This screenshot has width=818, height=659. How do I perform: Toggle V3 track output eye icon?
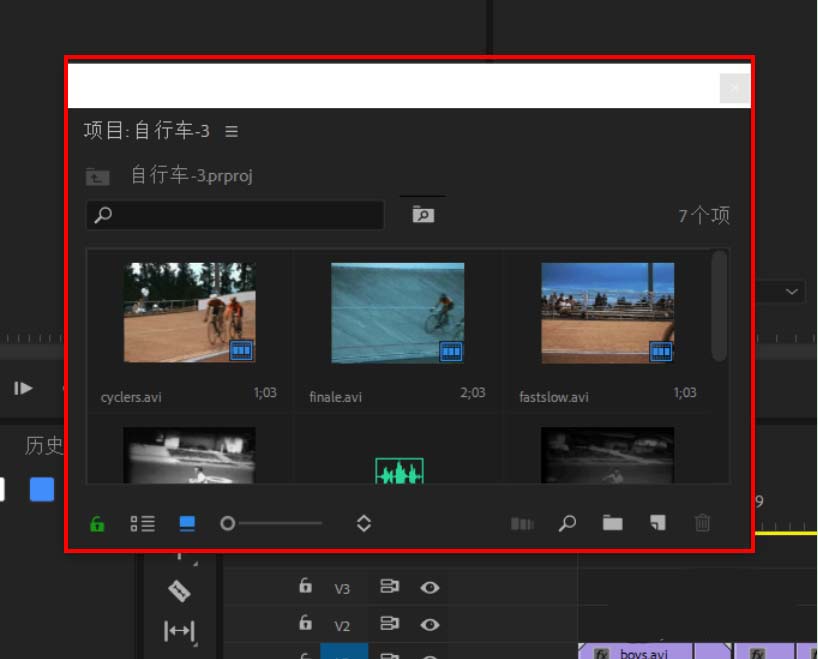click(x=430, y=588)
